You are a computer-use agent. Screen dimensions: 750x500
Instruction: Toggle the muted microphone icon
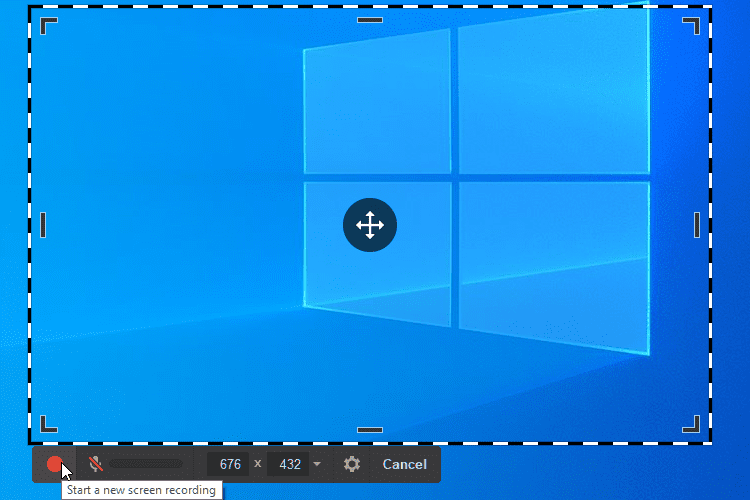pos(96,464)
